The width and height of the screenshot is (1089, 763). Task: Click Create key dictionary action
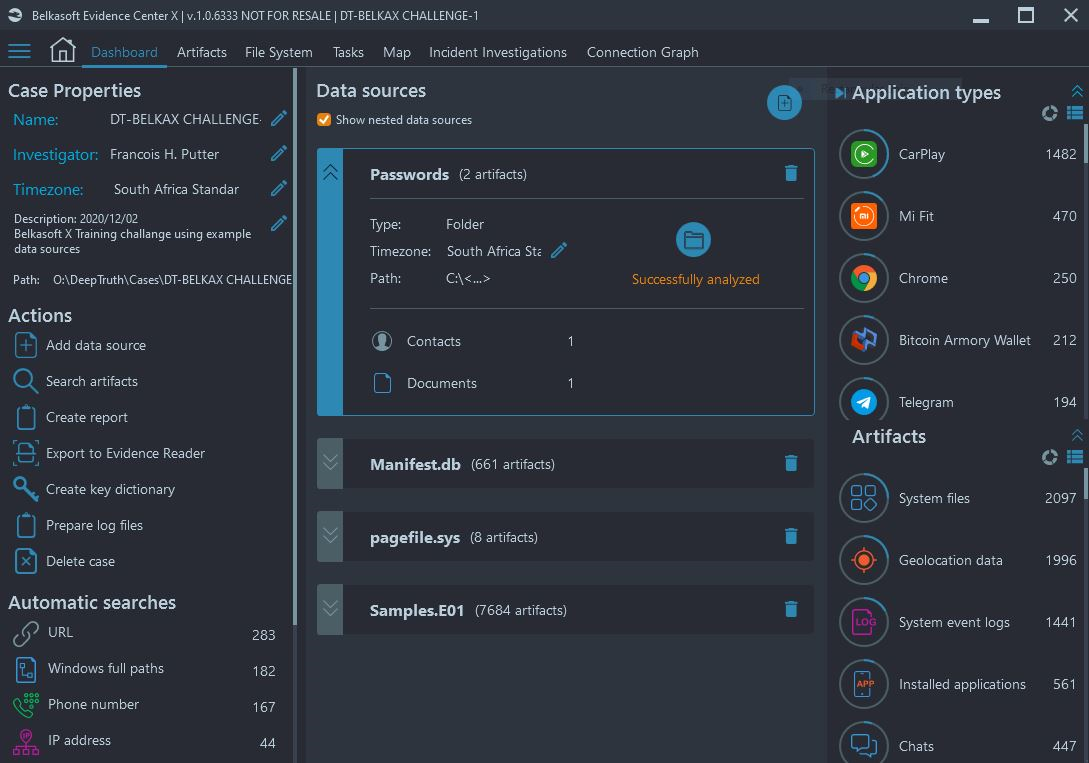(94, 489)
